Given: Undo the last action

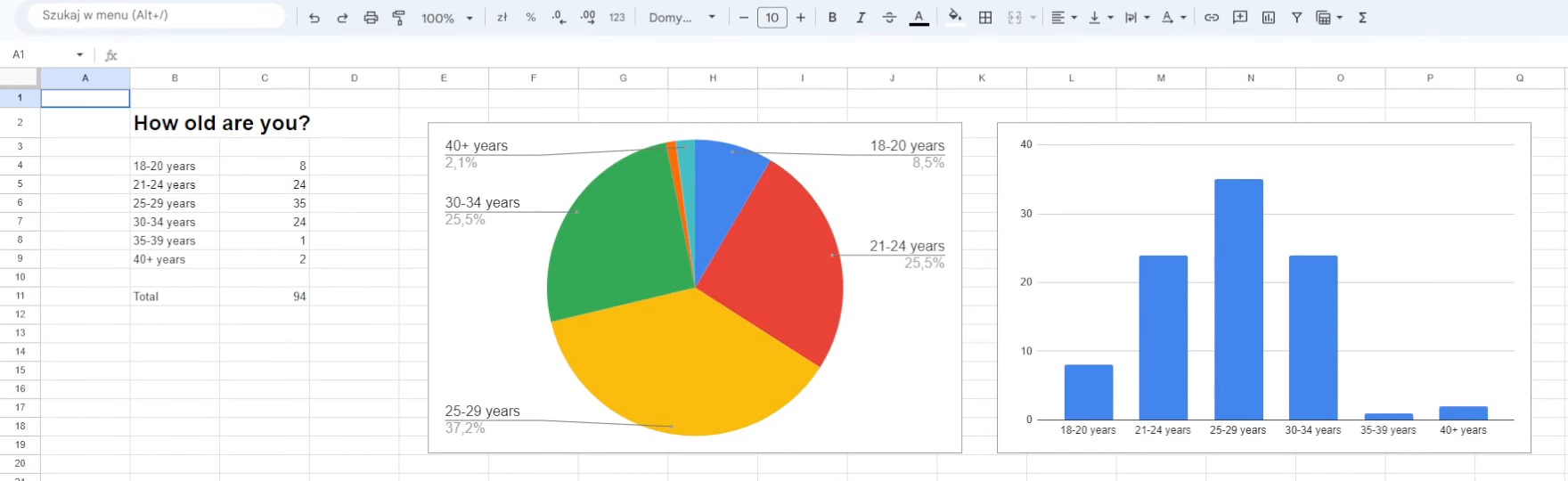Looking at the screenshot, I should pyautogui.click(x=314, y=18).
